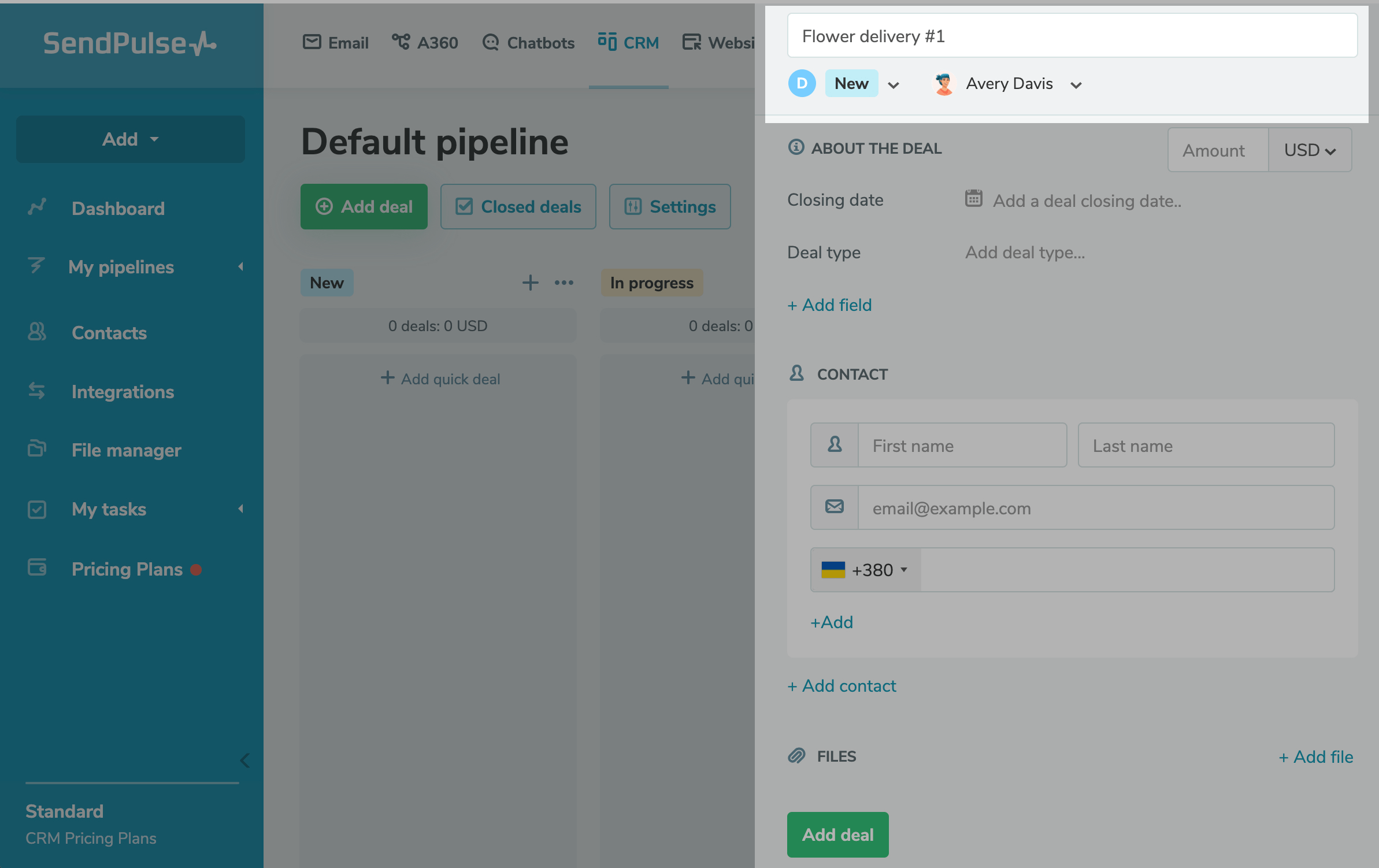This screenshot has height=868, width=1379.
Task: Open the USD currency selector
Action: coord(1309,150)
